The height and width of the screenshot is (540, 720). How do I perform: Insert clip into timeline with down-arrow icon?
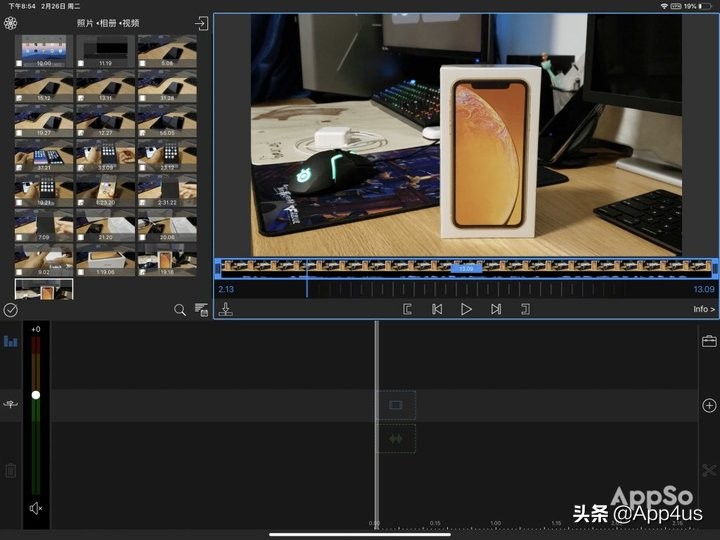pos(225,309)
